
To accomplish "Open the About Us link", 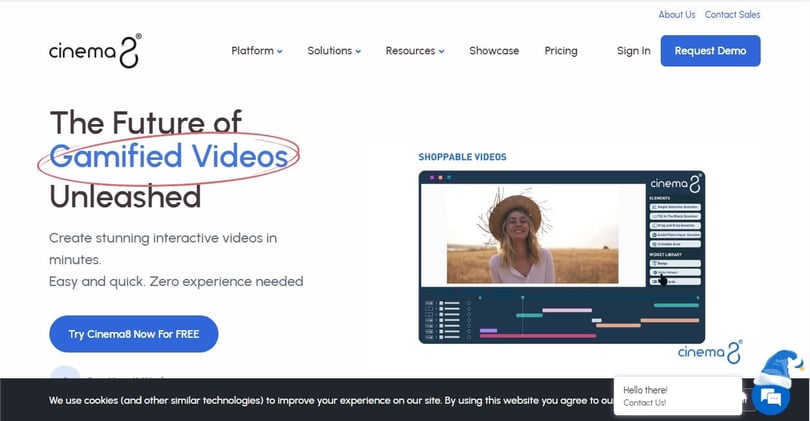I will [x=677, y=14].
